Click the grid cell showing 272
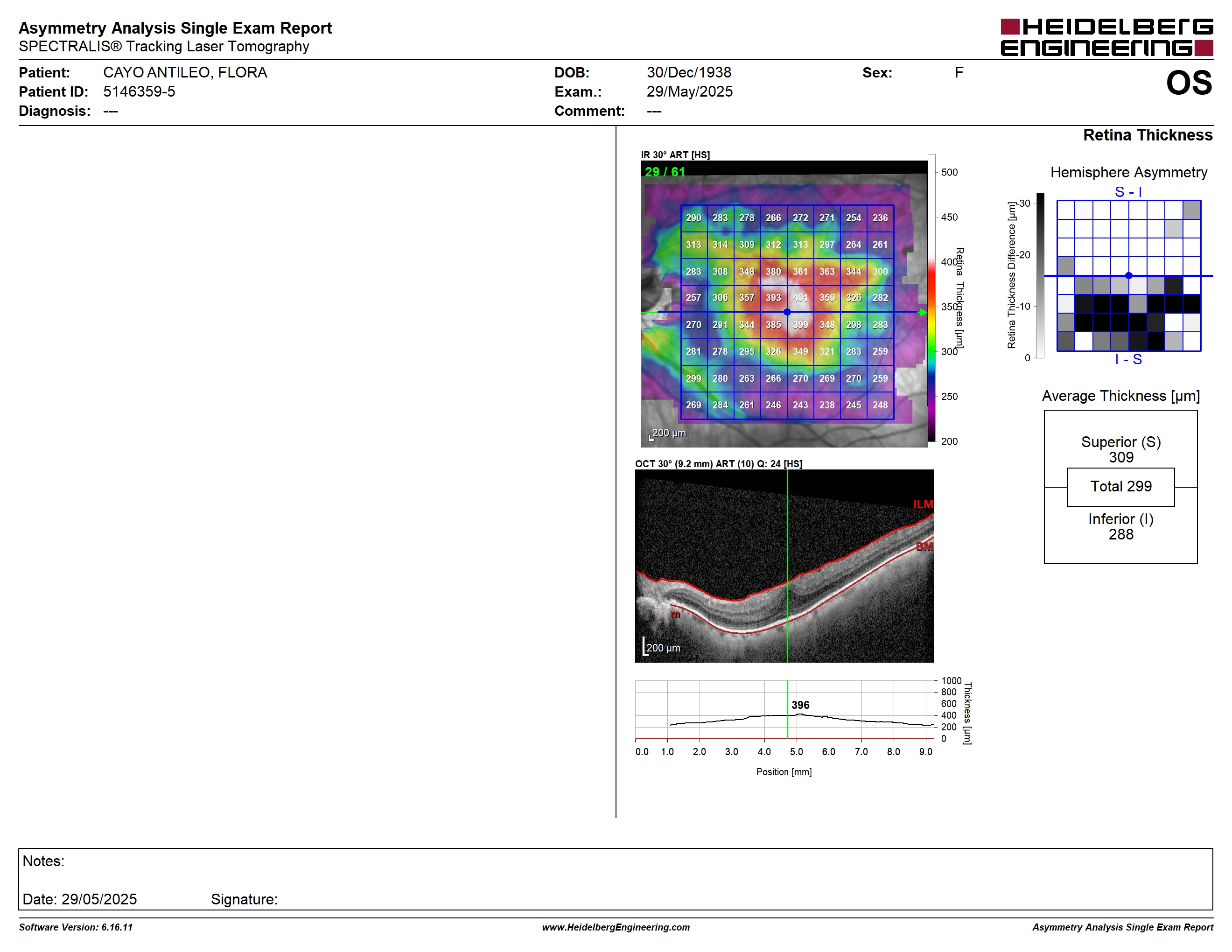The width and height of the screenshot is (1232, 952). (x=800, y=217)
